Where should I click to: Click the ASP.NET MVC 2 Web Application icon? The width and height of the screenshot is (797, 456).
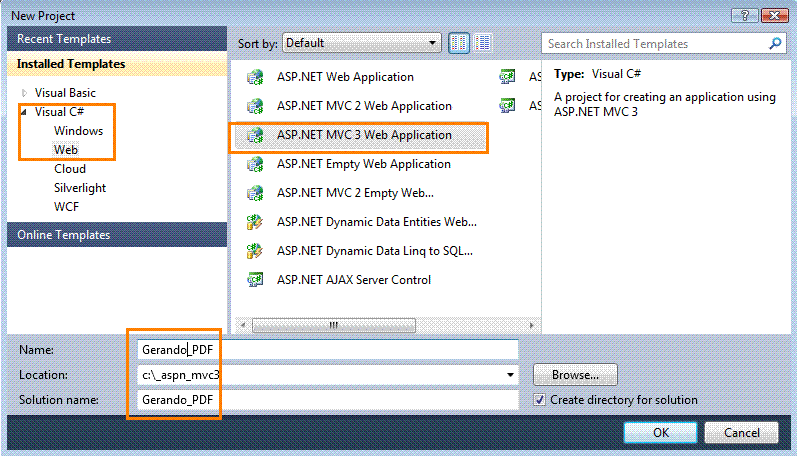click(x=255, y=106)
